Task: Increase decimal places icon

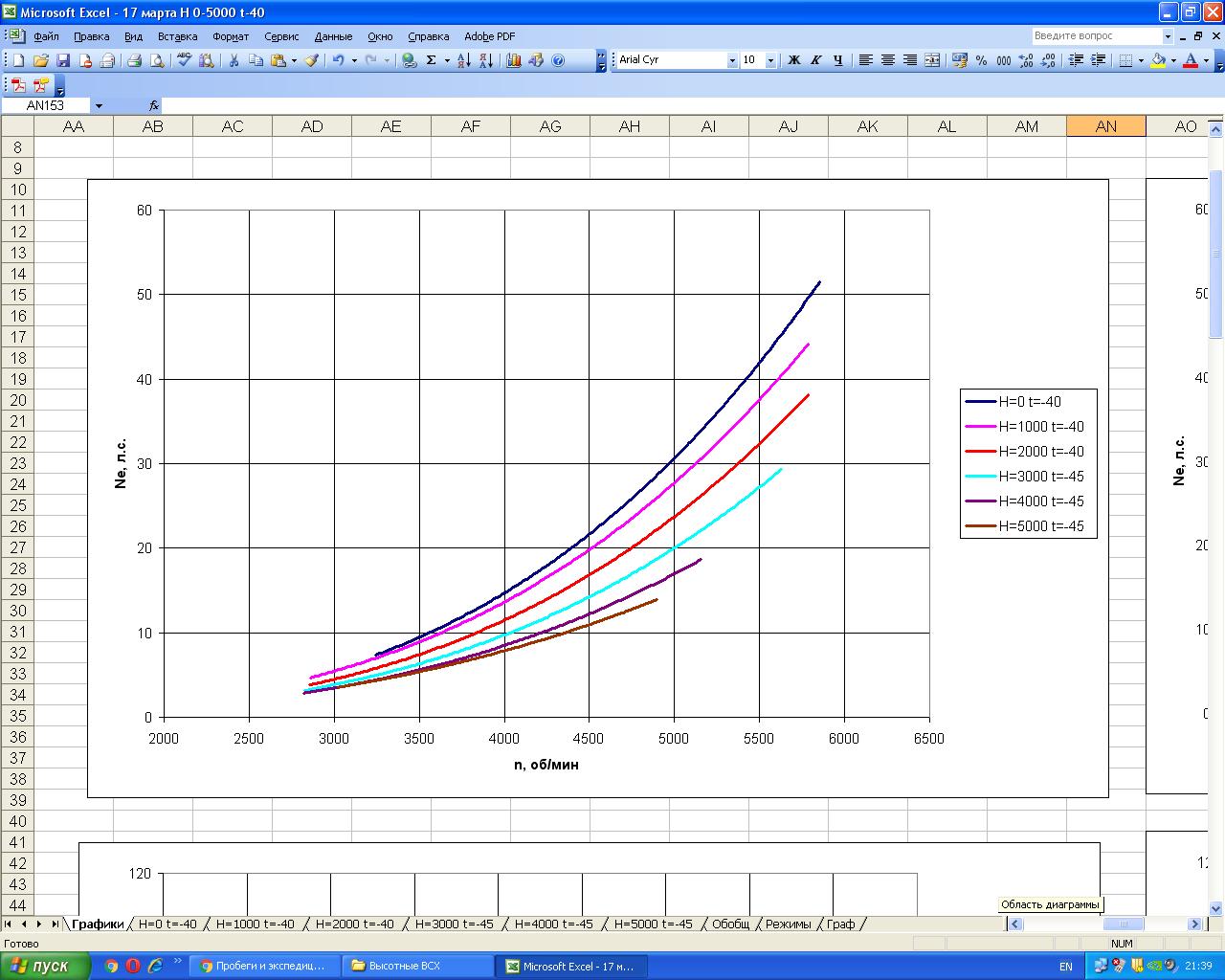Action: pyautogui.click(x=1026, y=60)
